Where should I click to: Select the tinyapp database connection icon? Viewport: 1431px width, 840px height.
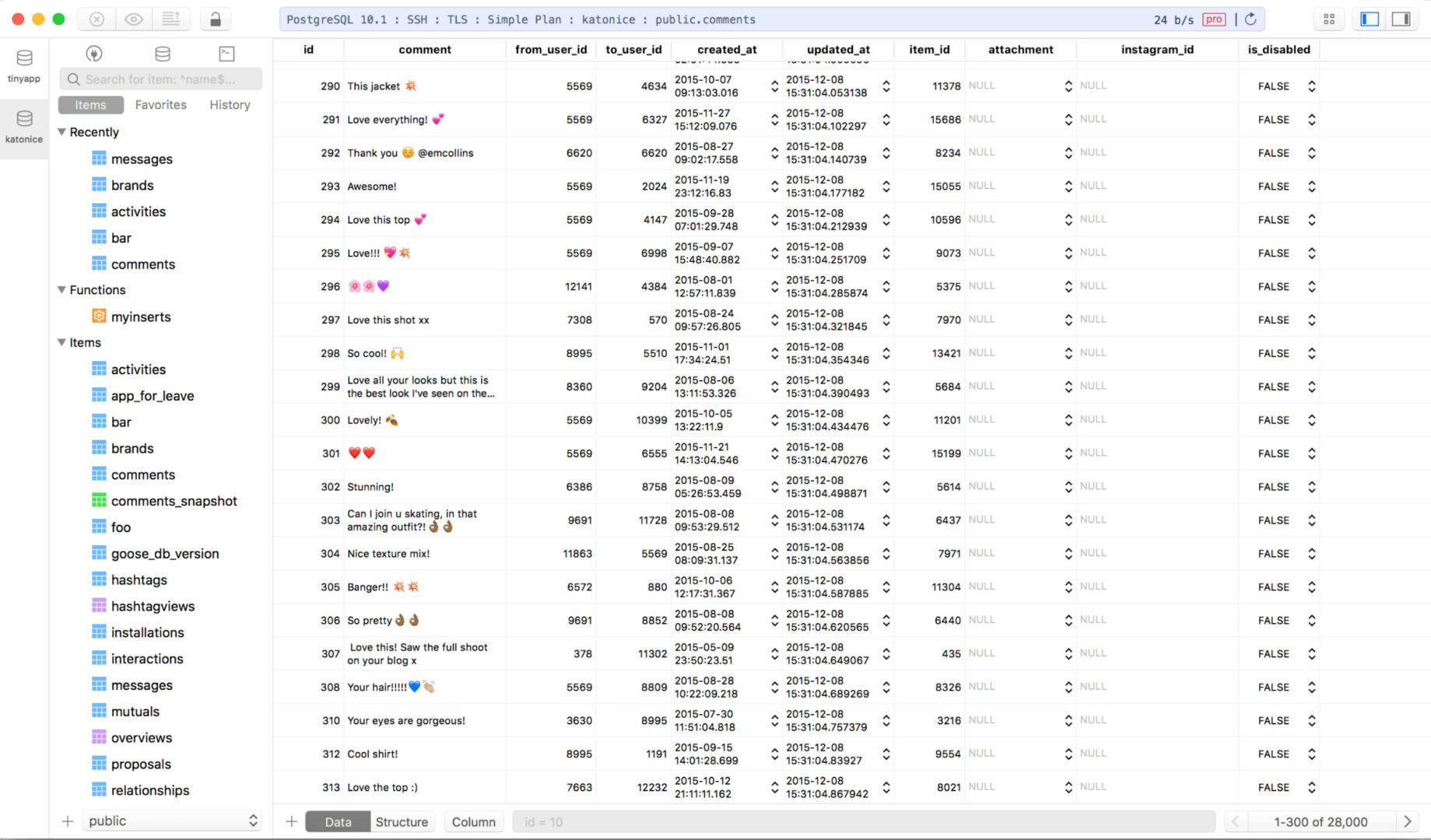click(x=24, y=65)
